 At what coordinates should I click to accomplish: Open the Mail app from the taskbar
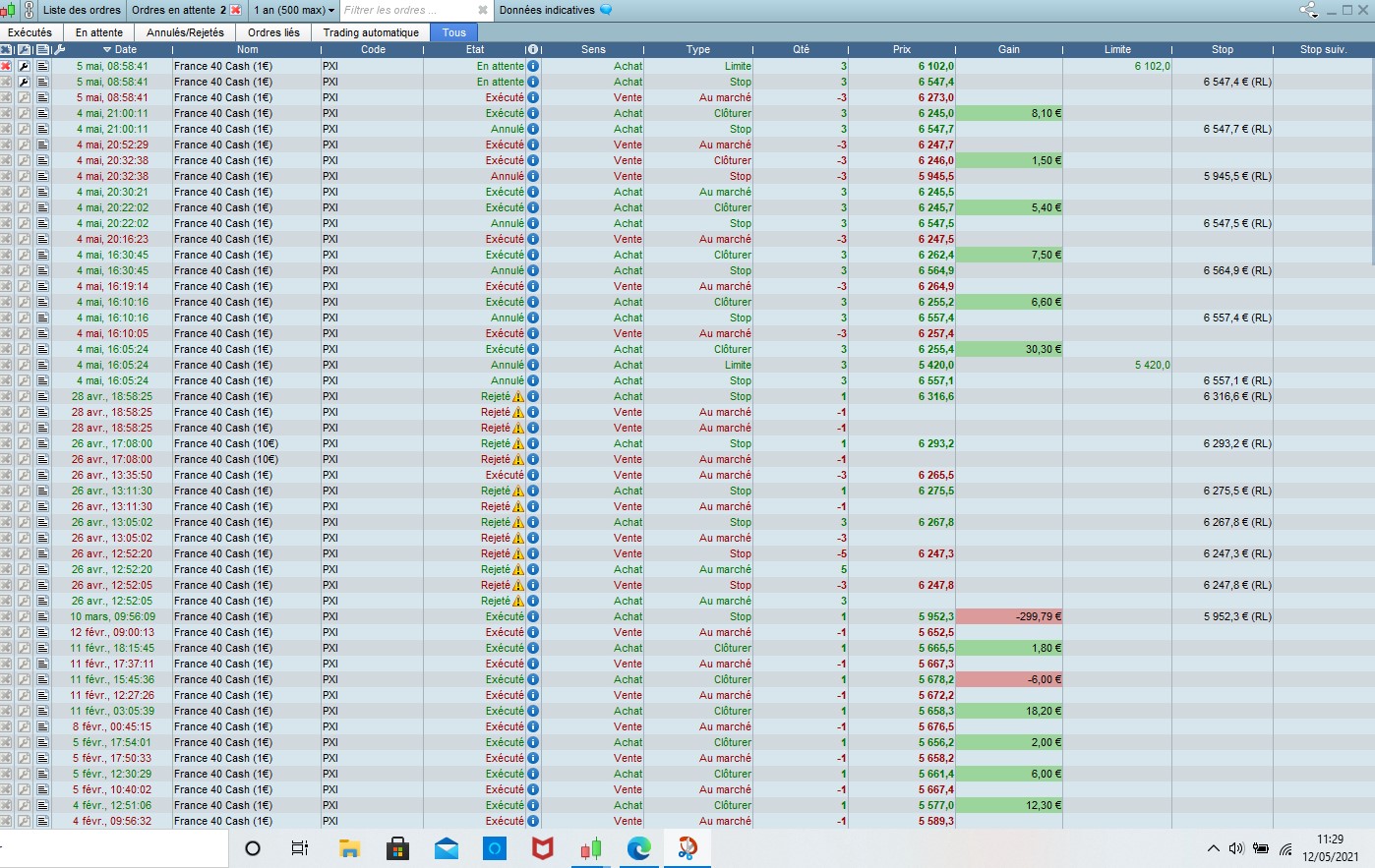(x=446, y=848)
